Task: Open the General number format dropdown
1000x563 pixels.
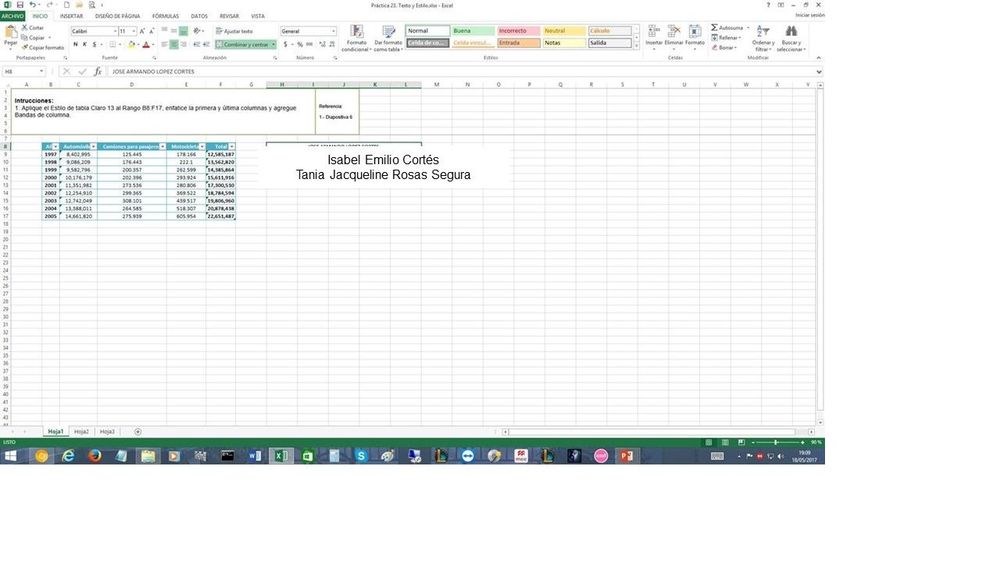Action: point(333,31)
